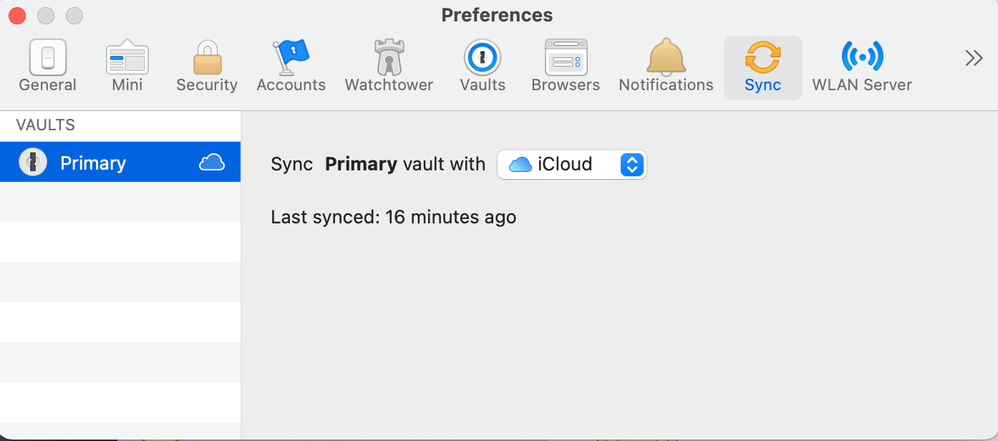Viewport: 998px width, 441px height.
Task: Expand the toolbar overflow chevrons
Action: point(974,59)
